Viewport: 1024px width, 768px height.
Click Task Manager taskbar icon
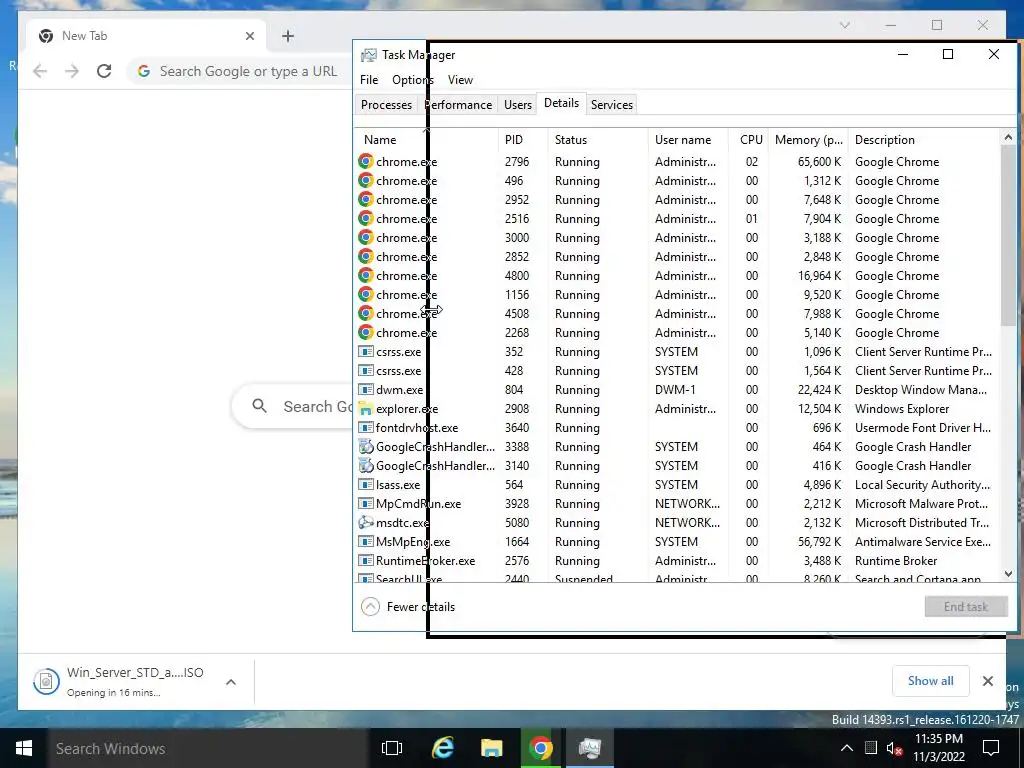[x=589, y=748]
